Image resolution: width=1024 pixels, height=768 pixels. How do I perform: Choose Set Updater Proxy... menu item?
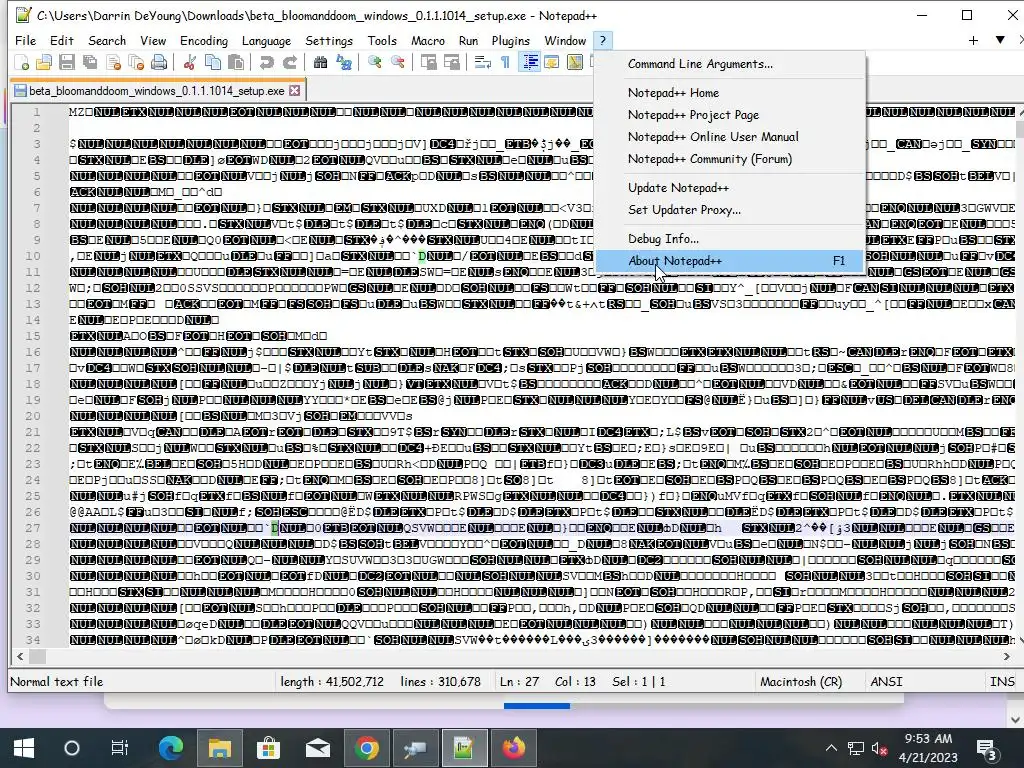pyautogui.click(x=730, y=210)
